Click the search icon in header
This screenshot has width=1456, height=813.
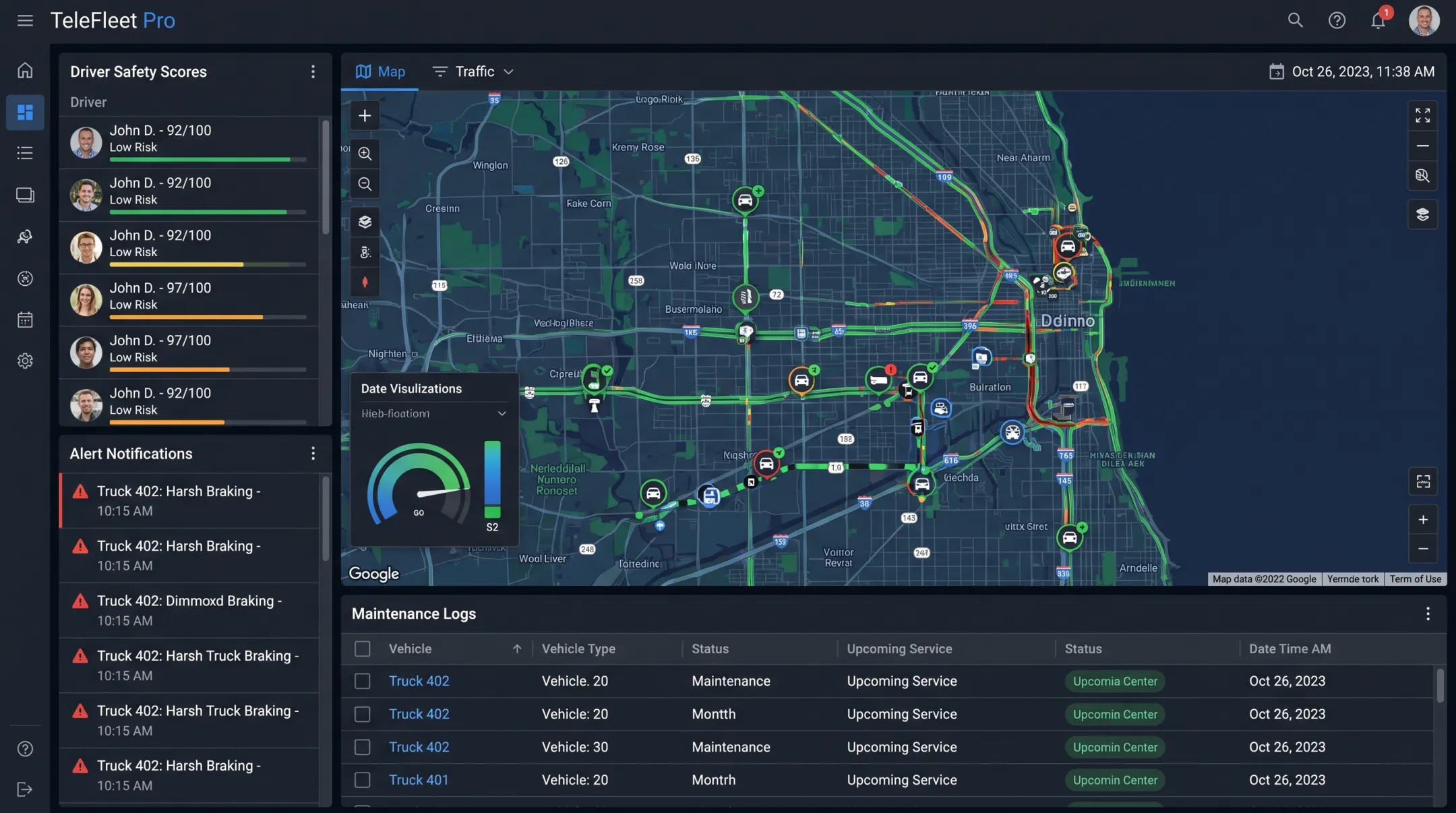[x=1295, y=20]
